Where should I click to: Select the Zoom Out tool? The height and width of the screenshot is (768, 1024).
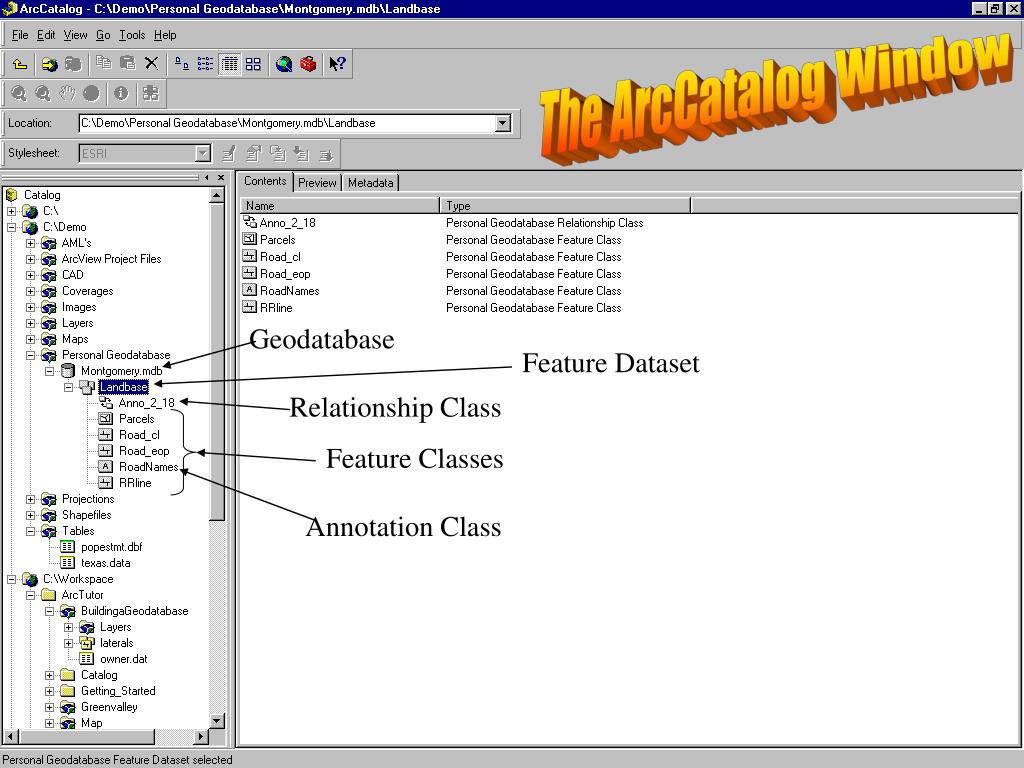pyautogui.click(x=42, y=93)
